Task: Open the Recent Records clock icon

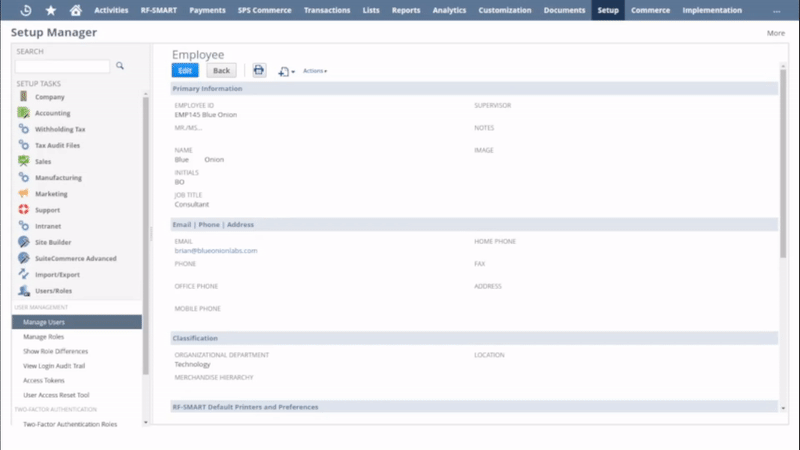Action: point(26,10)
